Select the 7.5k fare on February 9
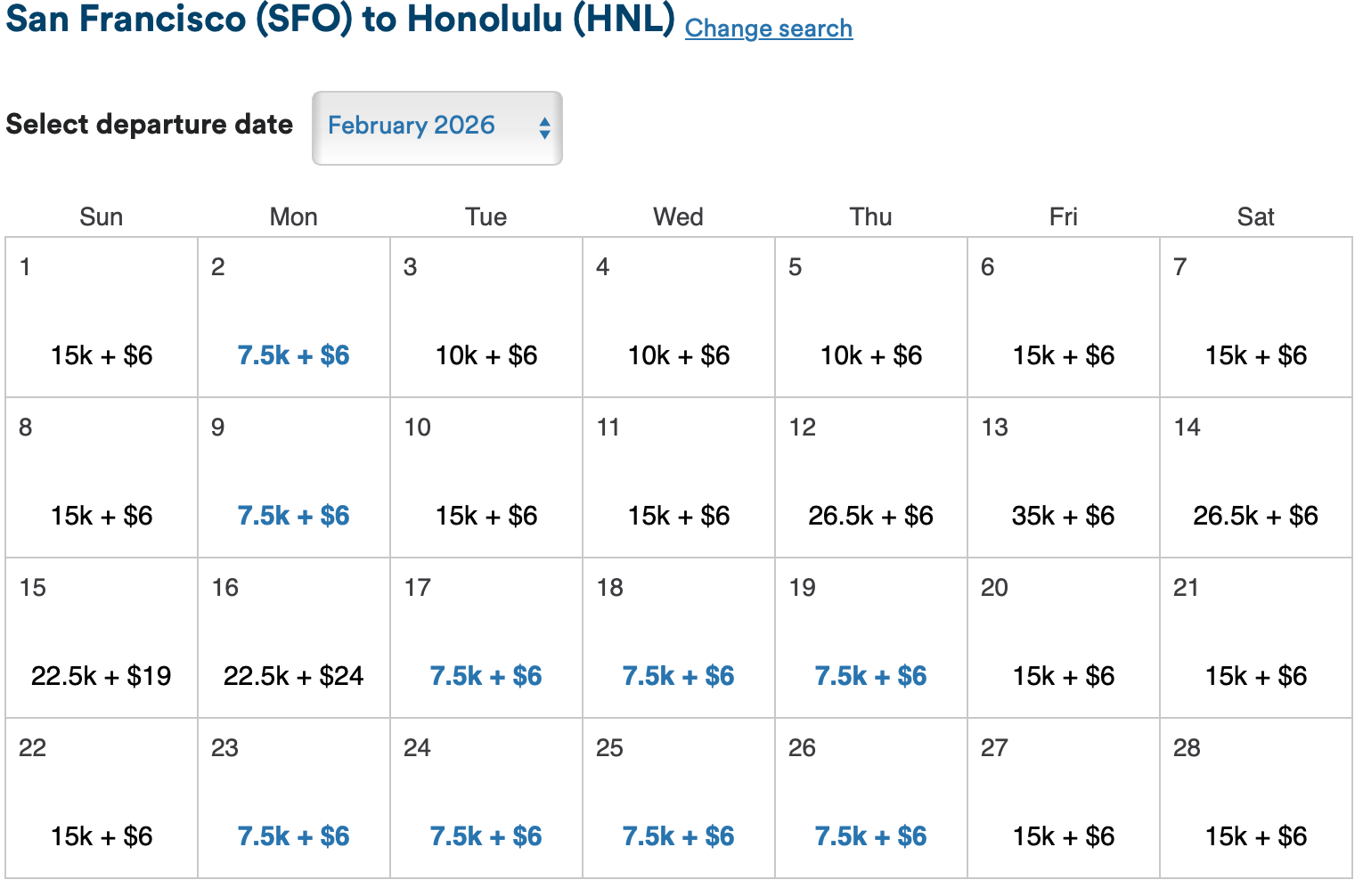This screenshot has width=1363, height=896. click(293, 515)
